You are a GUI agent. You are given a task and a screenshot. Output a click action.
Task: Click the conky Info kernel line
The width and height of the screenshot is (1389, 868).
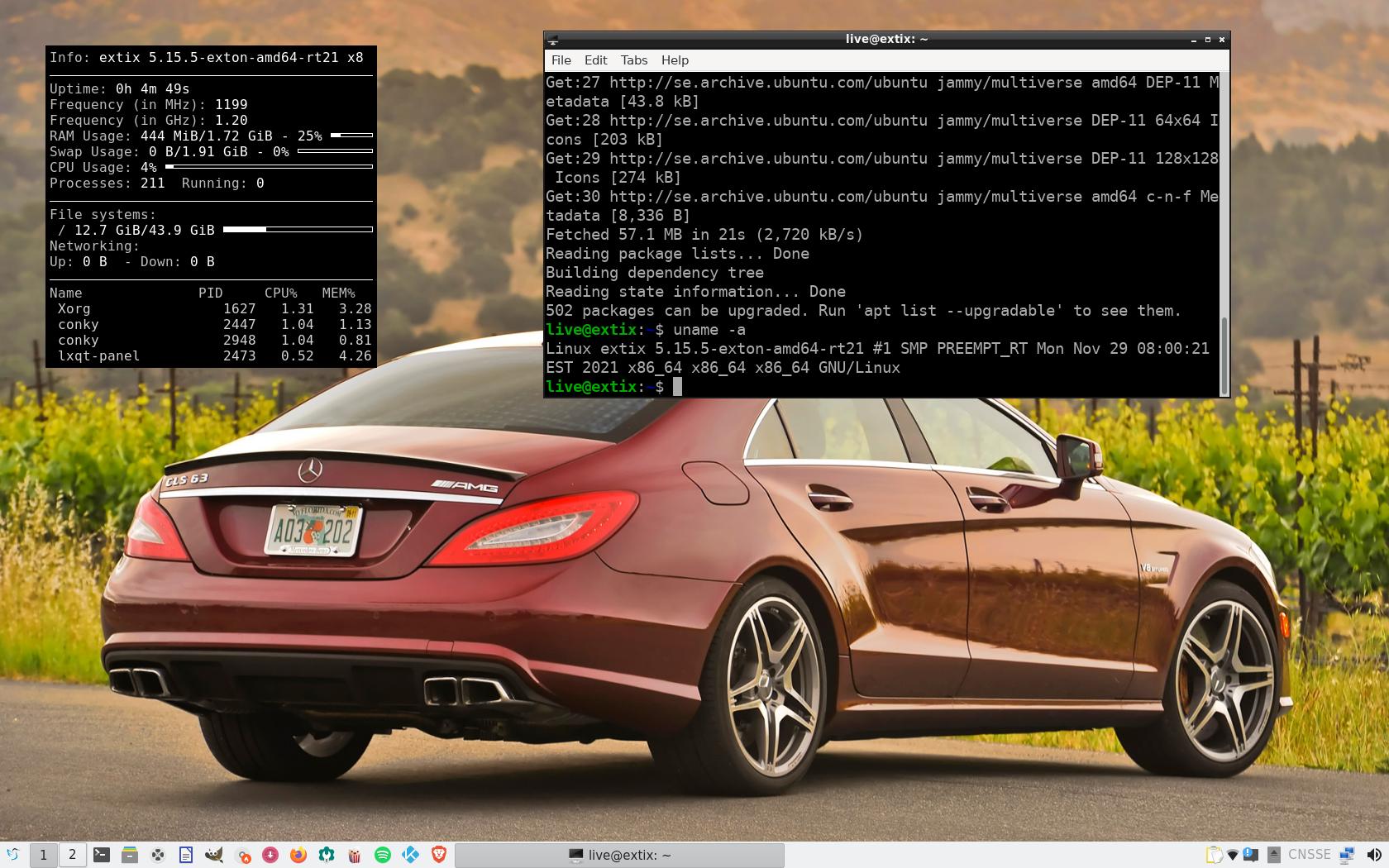[207, 57]
